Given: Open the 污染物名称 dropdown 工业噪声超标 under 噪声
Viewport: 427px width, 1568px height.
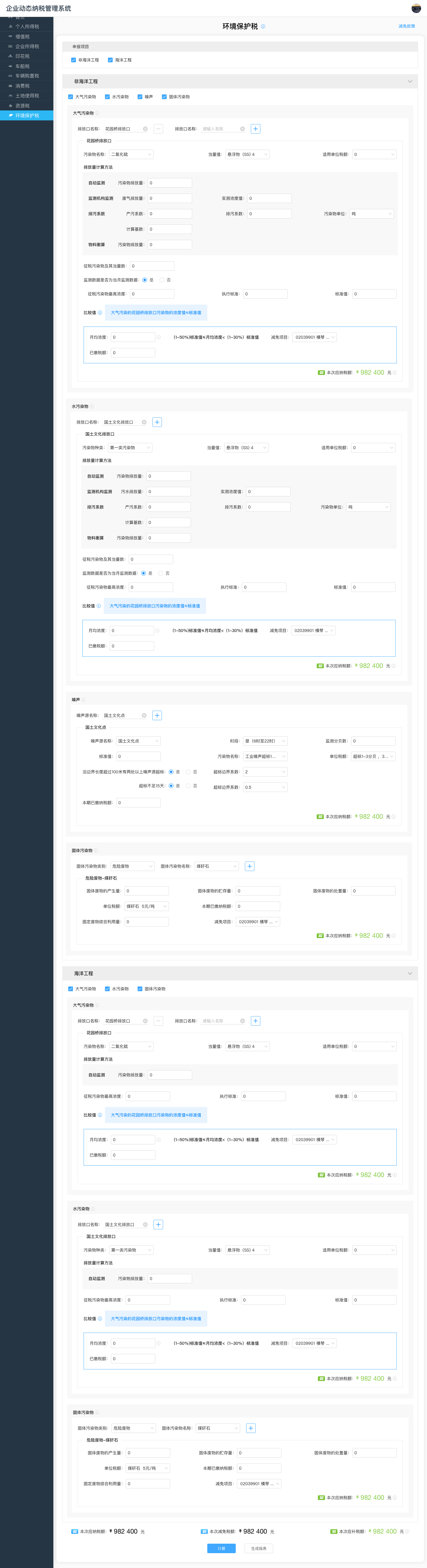Looking at the screenshot, I should [x=265, y=757].
